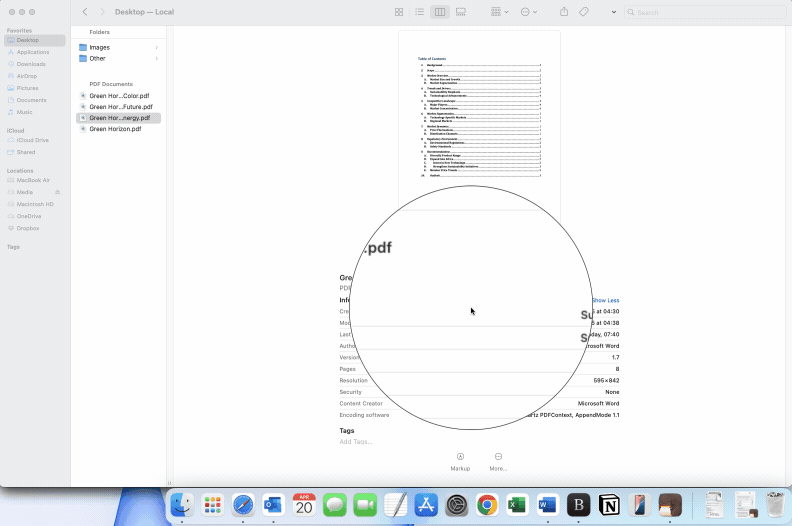
Task: Select the Green Hor...Color.pdf file
Action: point(118,95)
